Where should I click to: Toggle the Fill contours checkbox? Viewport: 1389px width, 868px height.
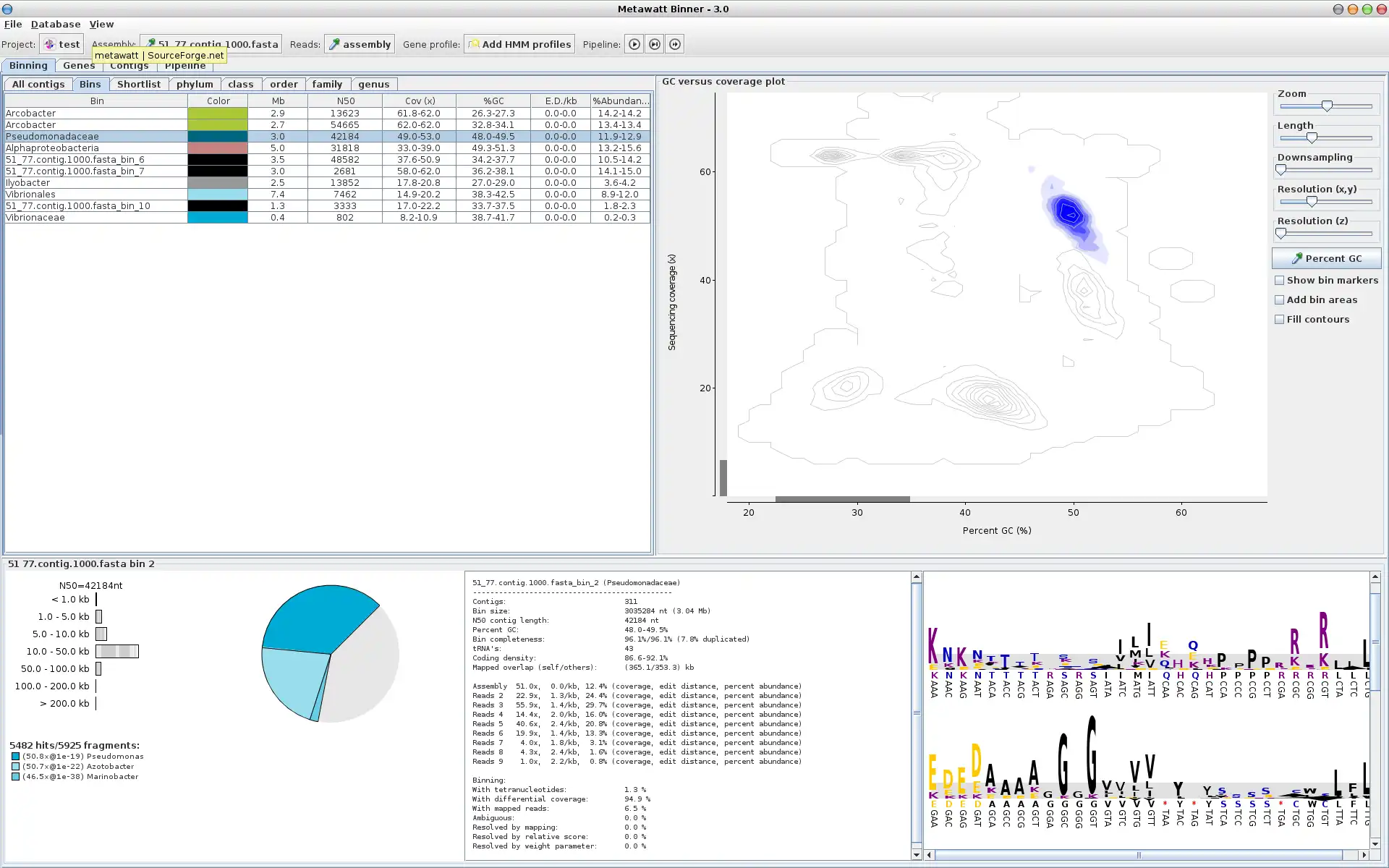(x=1281, y=319)
